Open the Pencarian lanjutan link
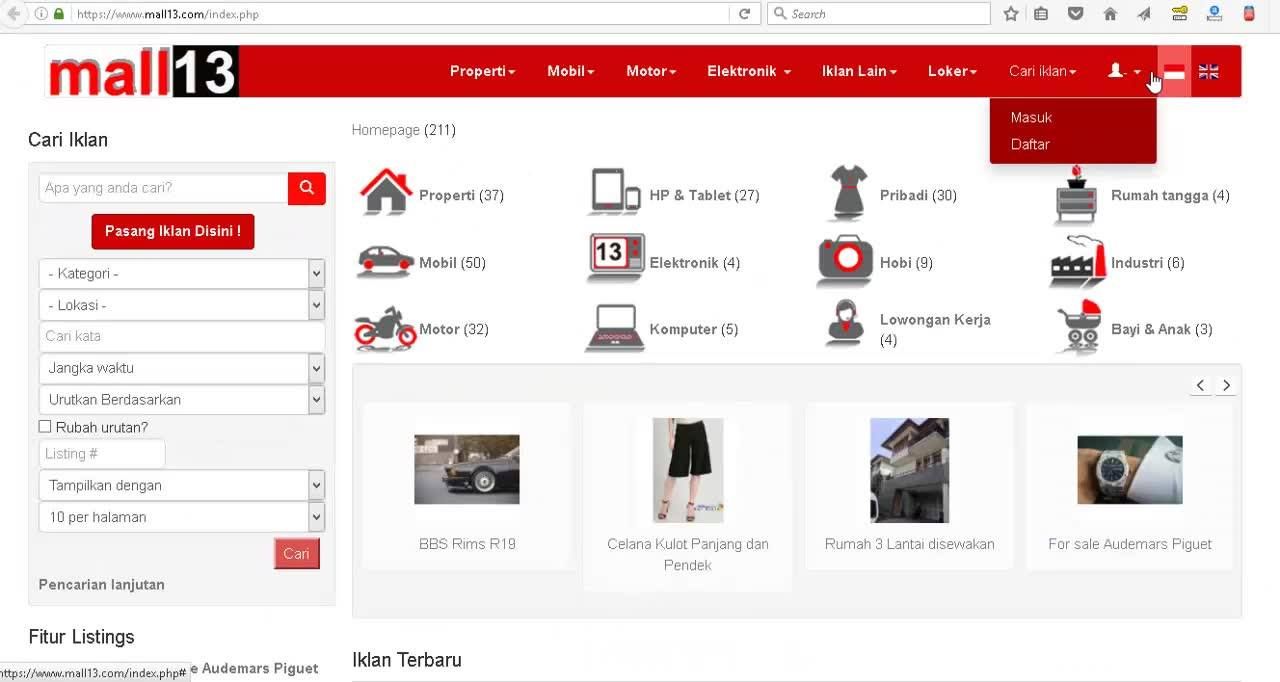1280x682 pixels. point(102,584)
